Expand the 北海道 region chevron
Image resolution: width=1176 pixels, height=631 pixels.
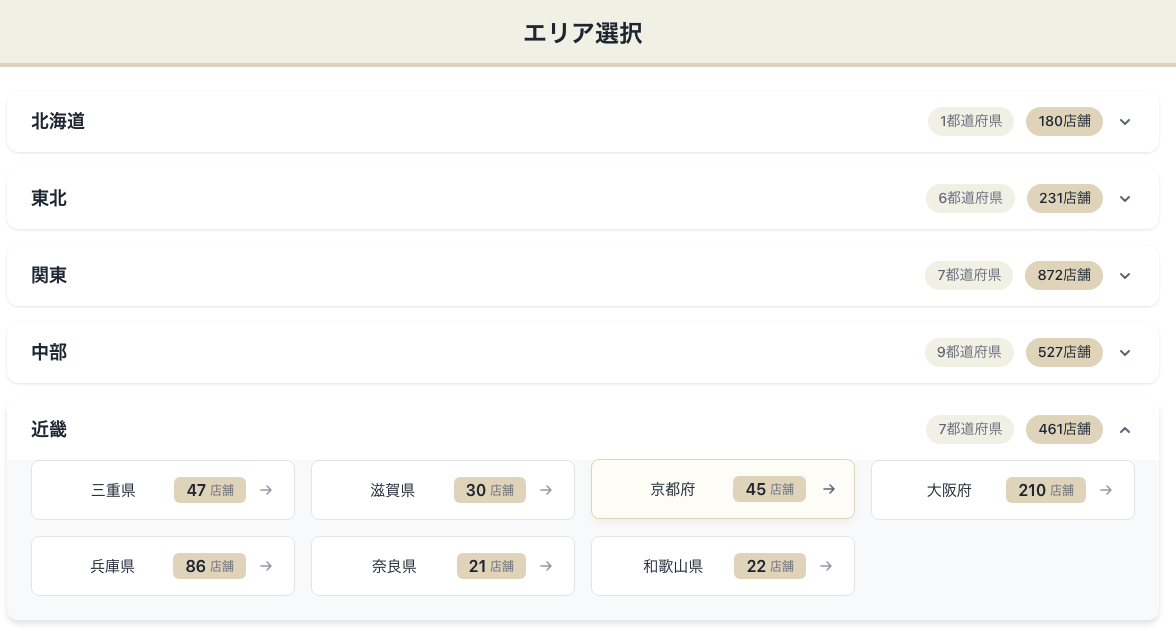pos(1125,122)
